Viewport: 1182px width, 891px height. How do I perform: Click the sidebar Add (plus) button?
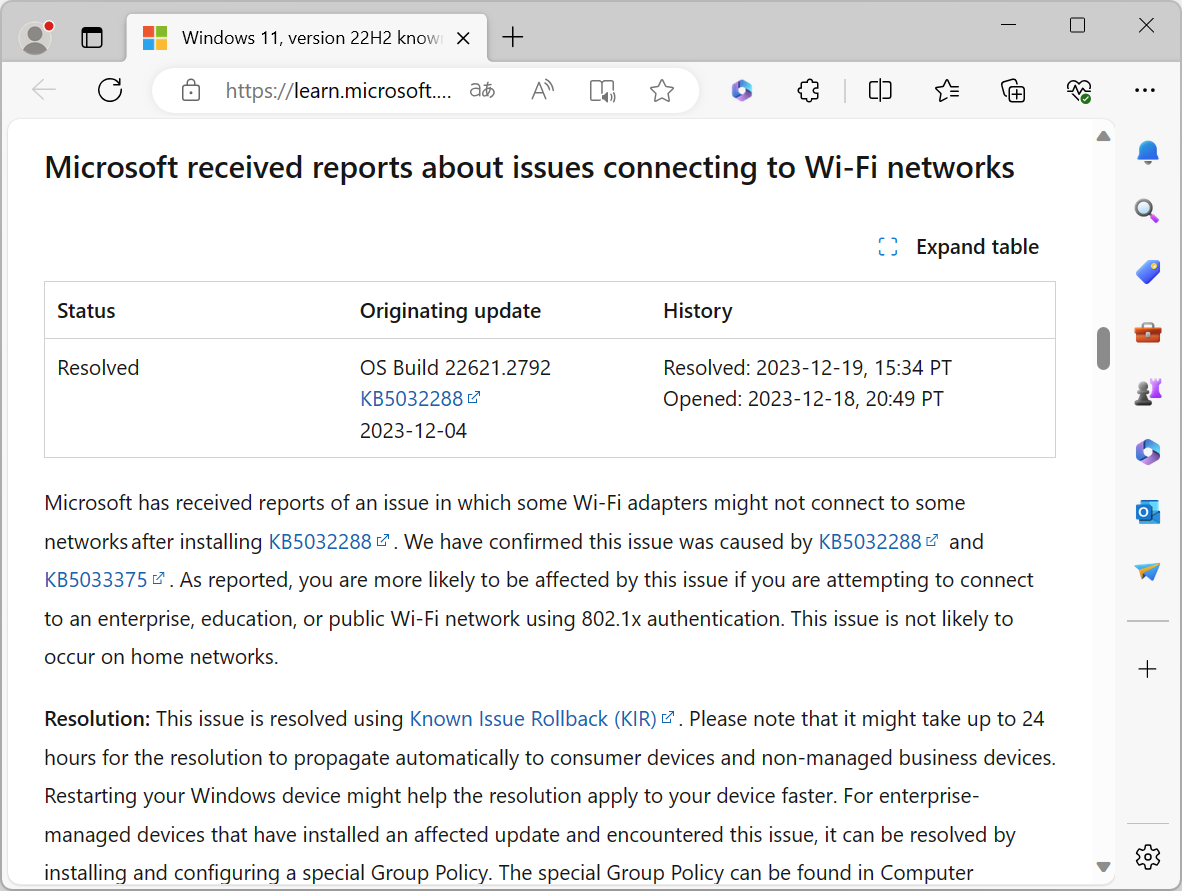[x=1147, y=669]
